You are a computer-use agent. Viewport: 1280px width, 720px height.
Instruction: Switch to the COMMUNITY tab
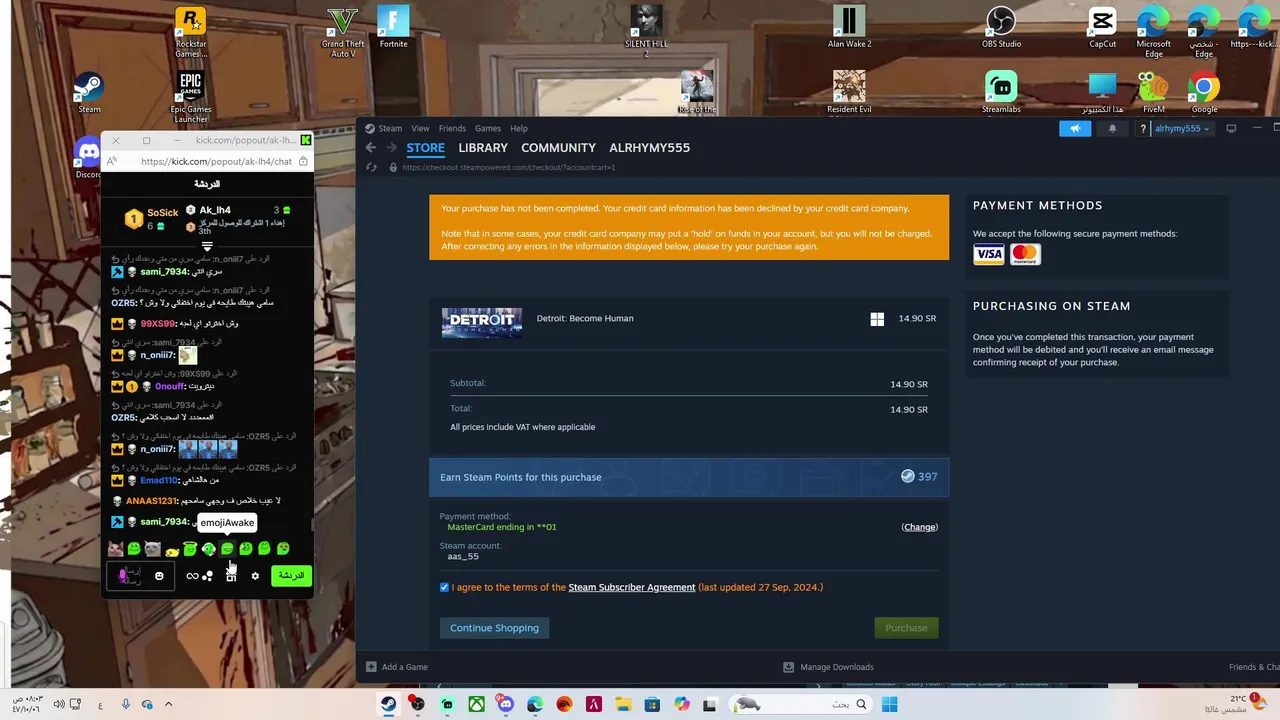(x=558, y=147)
